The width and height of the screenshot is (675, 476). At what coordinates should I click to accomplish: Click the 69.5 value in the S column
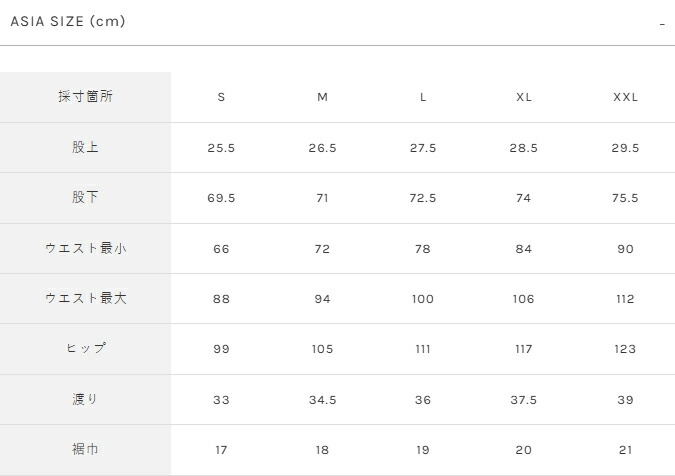(221, 198)
